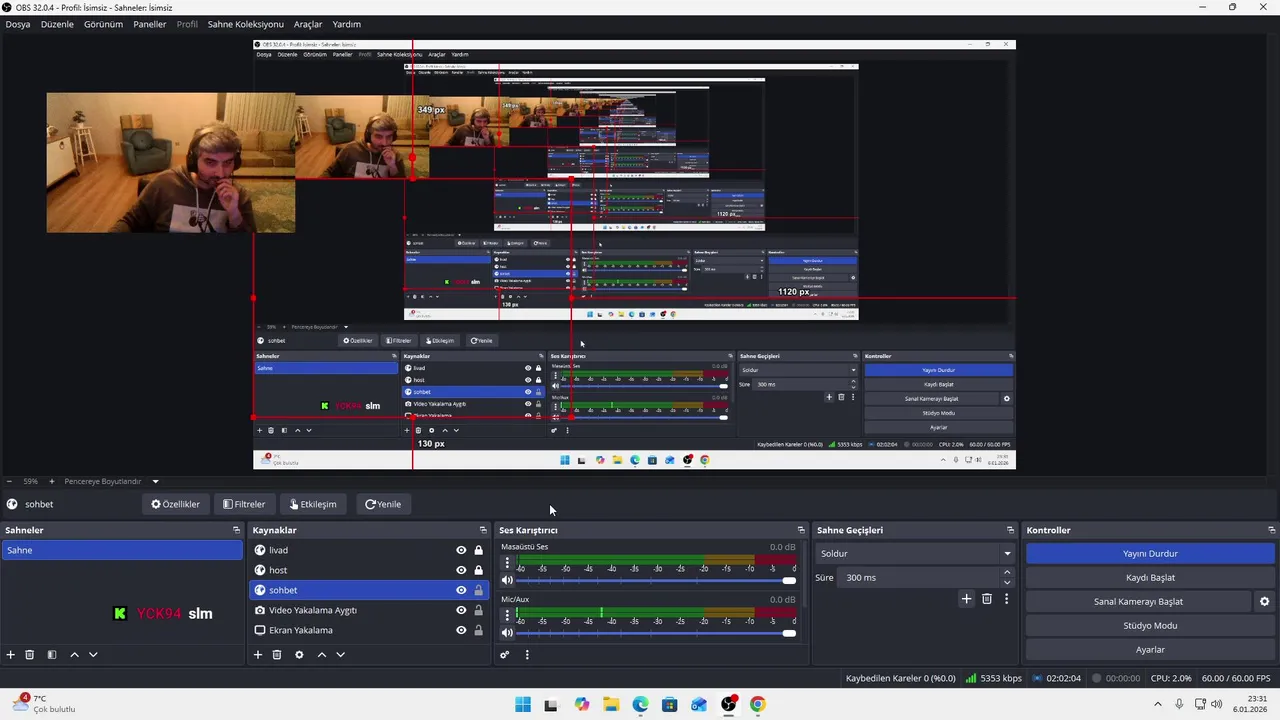This screenshot has width=1280, height=720.
Task: Open Pencereye Boyutlandır scaling dropdown
Action: click(111, 481)
